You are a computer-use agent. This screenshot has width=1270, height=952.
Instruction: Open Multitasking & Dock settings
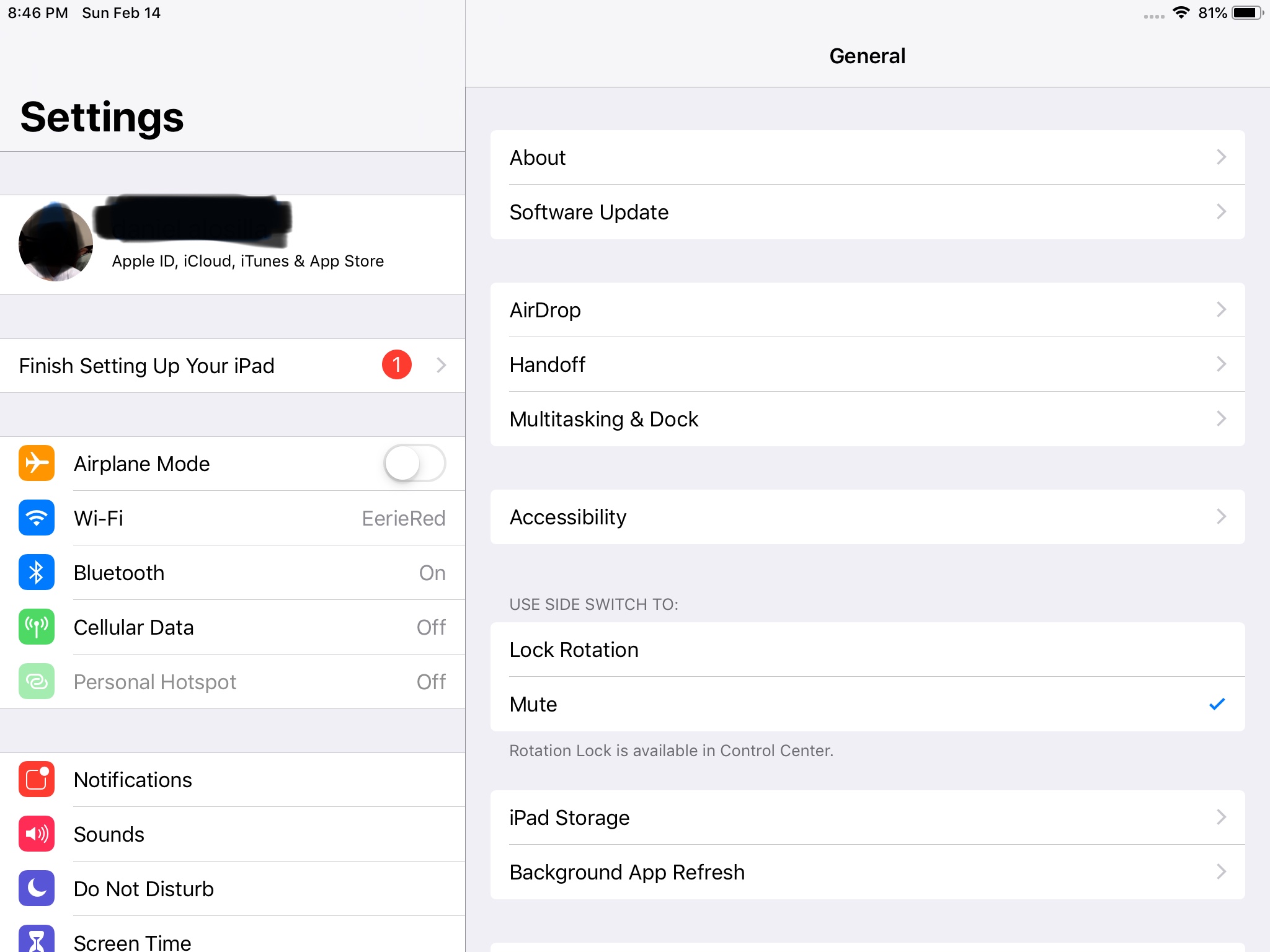coord(867,419)
